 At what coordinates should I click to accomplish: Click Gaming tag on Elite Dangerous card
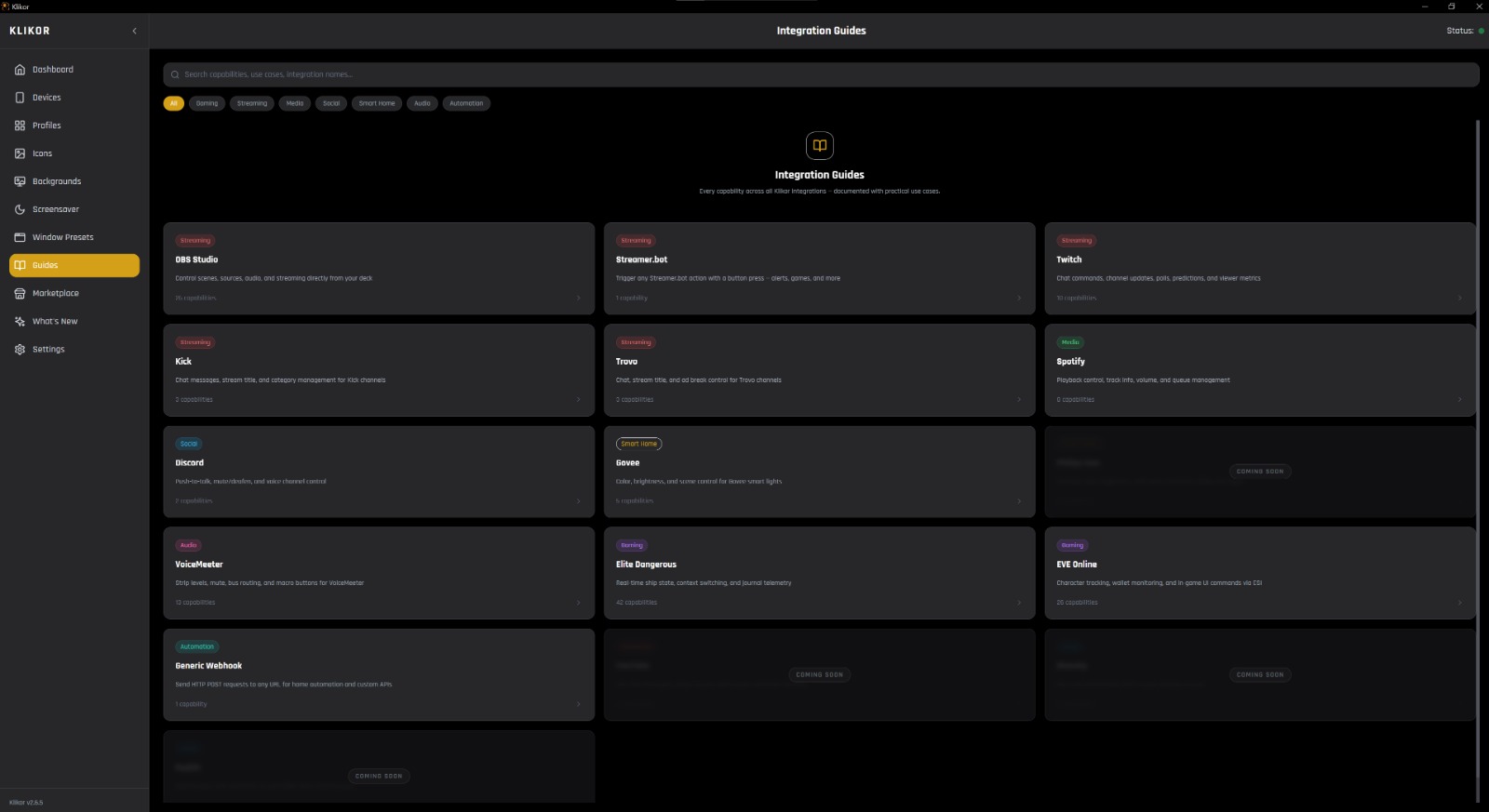click(632, 545)
